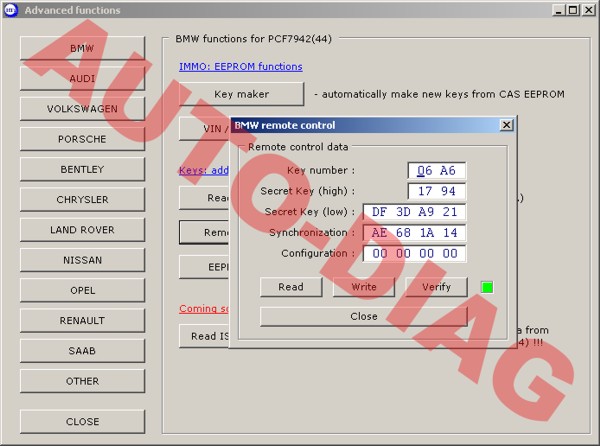Open the AUDI functions

click(82, 78)
